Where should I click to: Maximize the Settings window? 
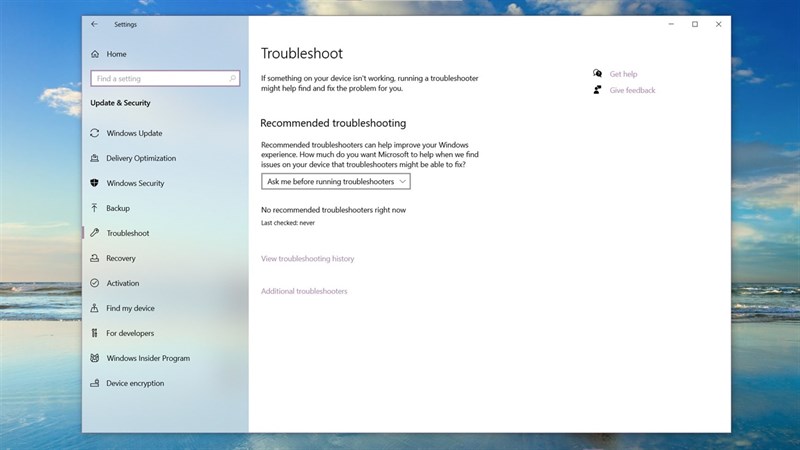695,24
